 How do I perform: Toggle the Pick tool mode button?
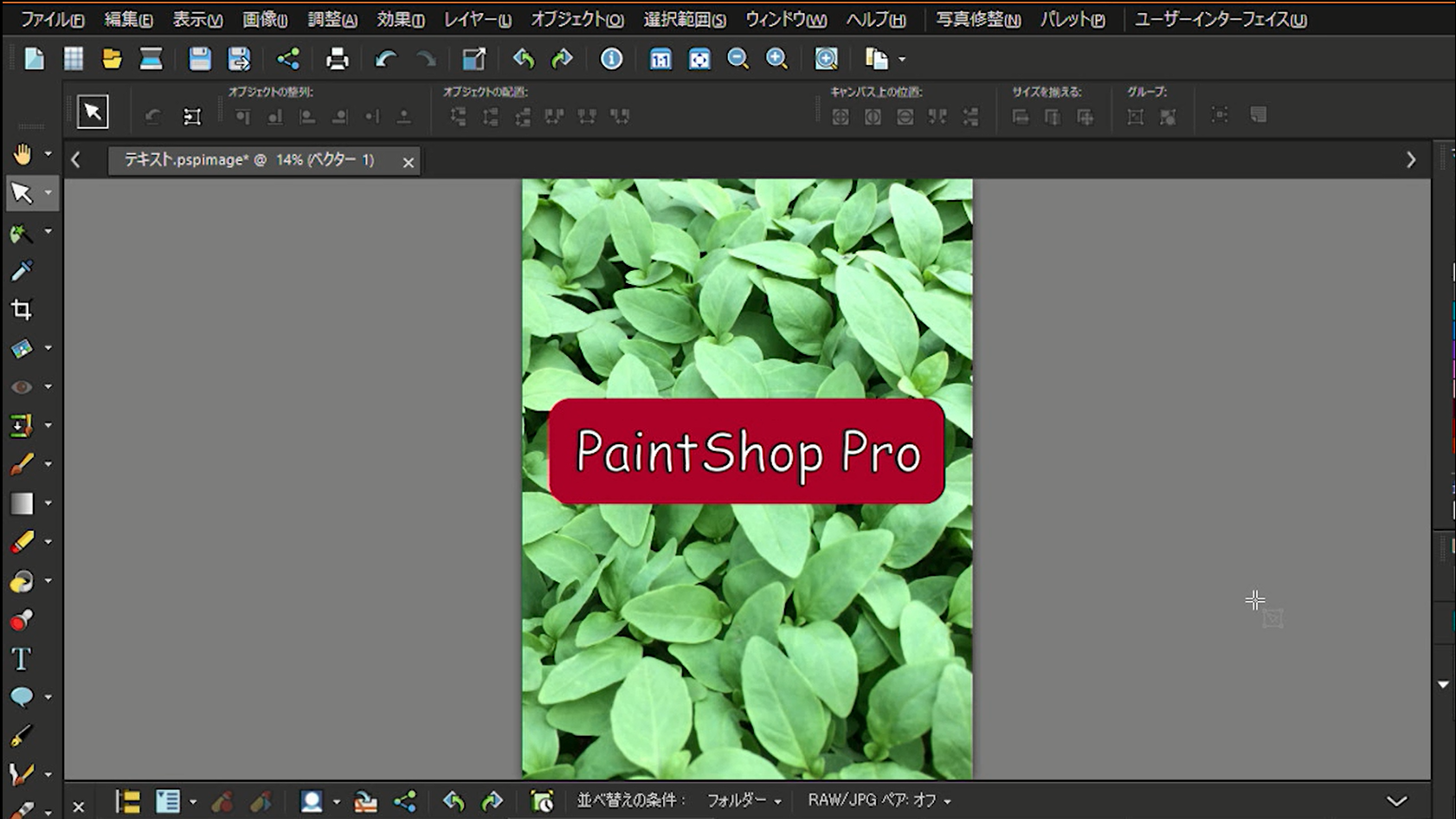[93, 113]
